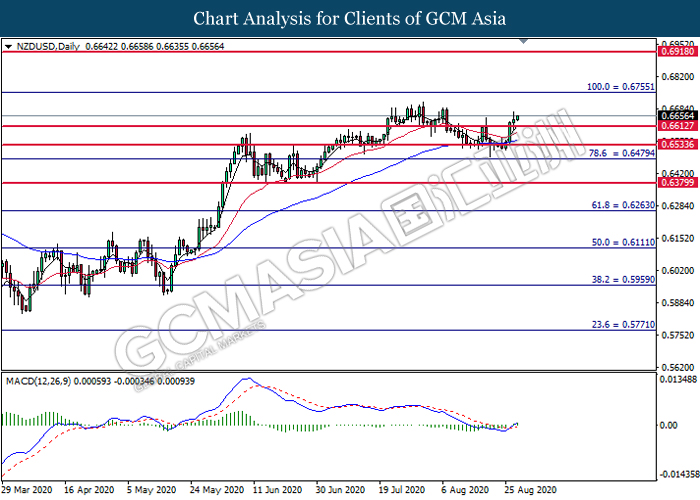Click the 19 Jul 2020 date label
Image resolution: width=700 pixels, height=500 pixels.
pos(401,490)
